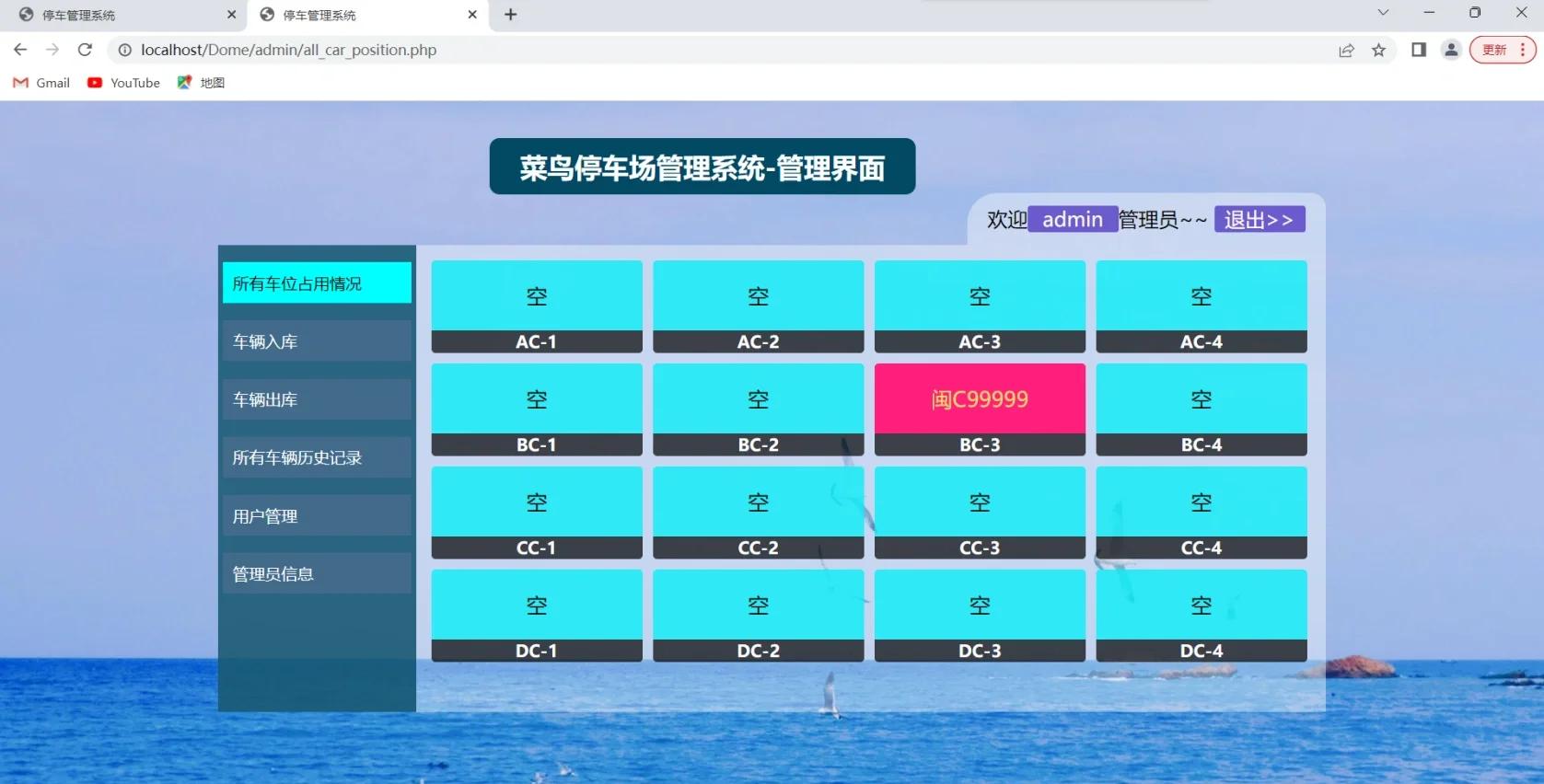The width and height of the screenshot is (1544, 784).
Task: Expand the tab search dropdown
Action: [1383, 13]
